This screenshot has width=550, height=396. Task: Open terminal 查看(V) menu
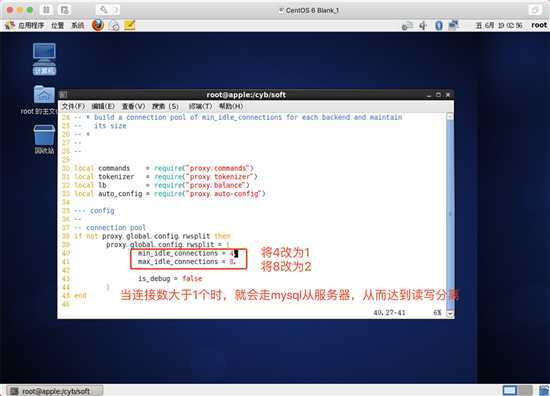click(133, 106)
